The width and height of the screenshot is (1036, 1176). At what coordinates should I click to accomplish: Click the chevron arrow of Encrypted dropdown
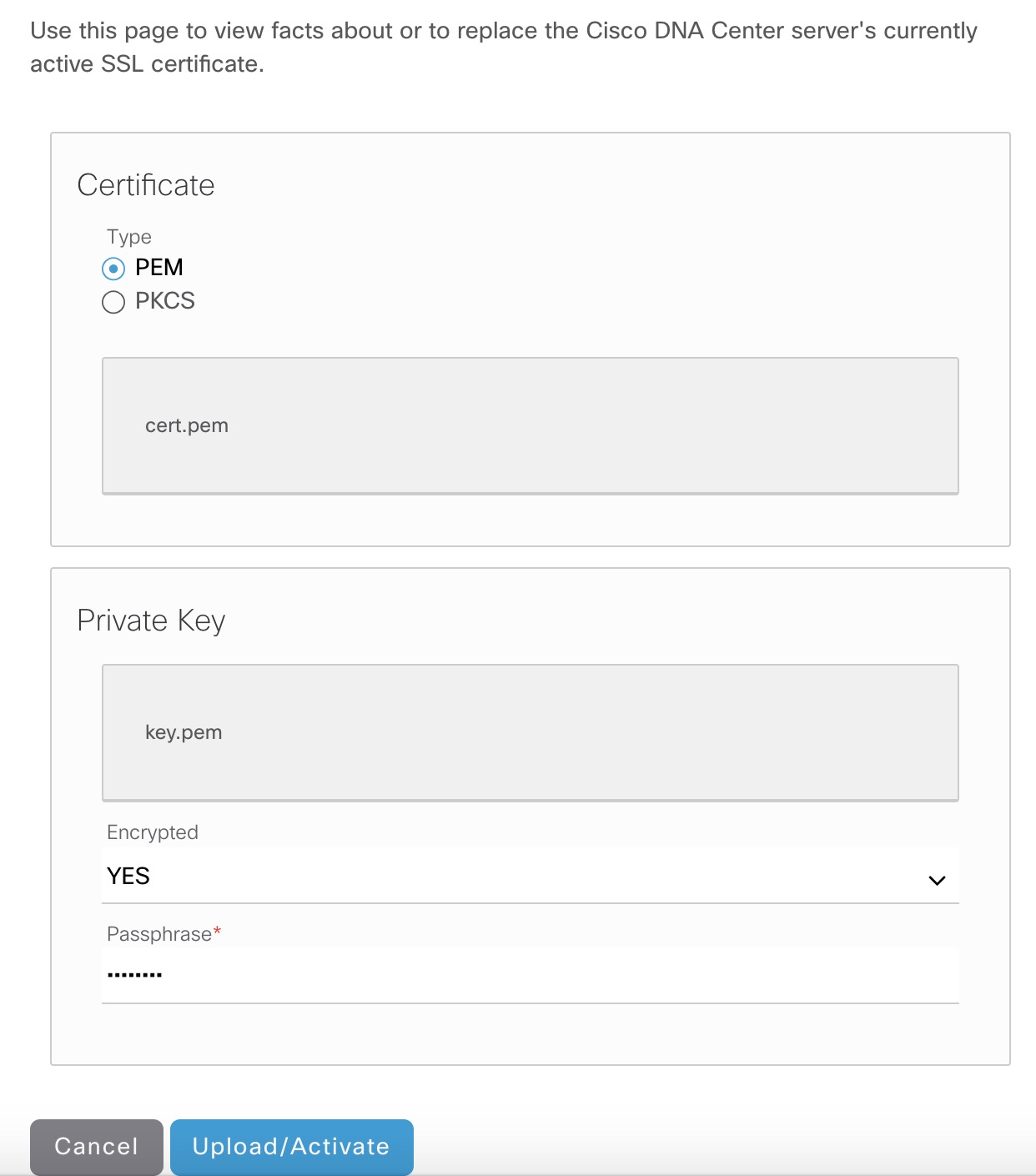click(x=937, y=880)
